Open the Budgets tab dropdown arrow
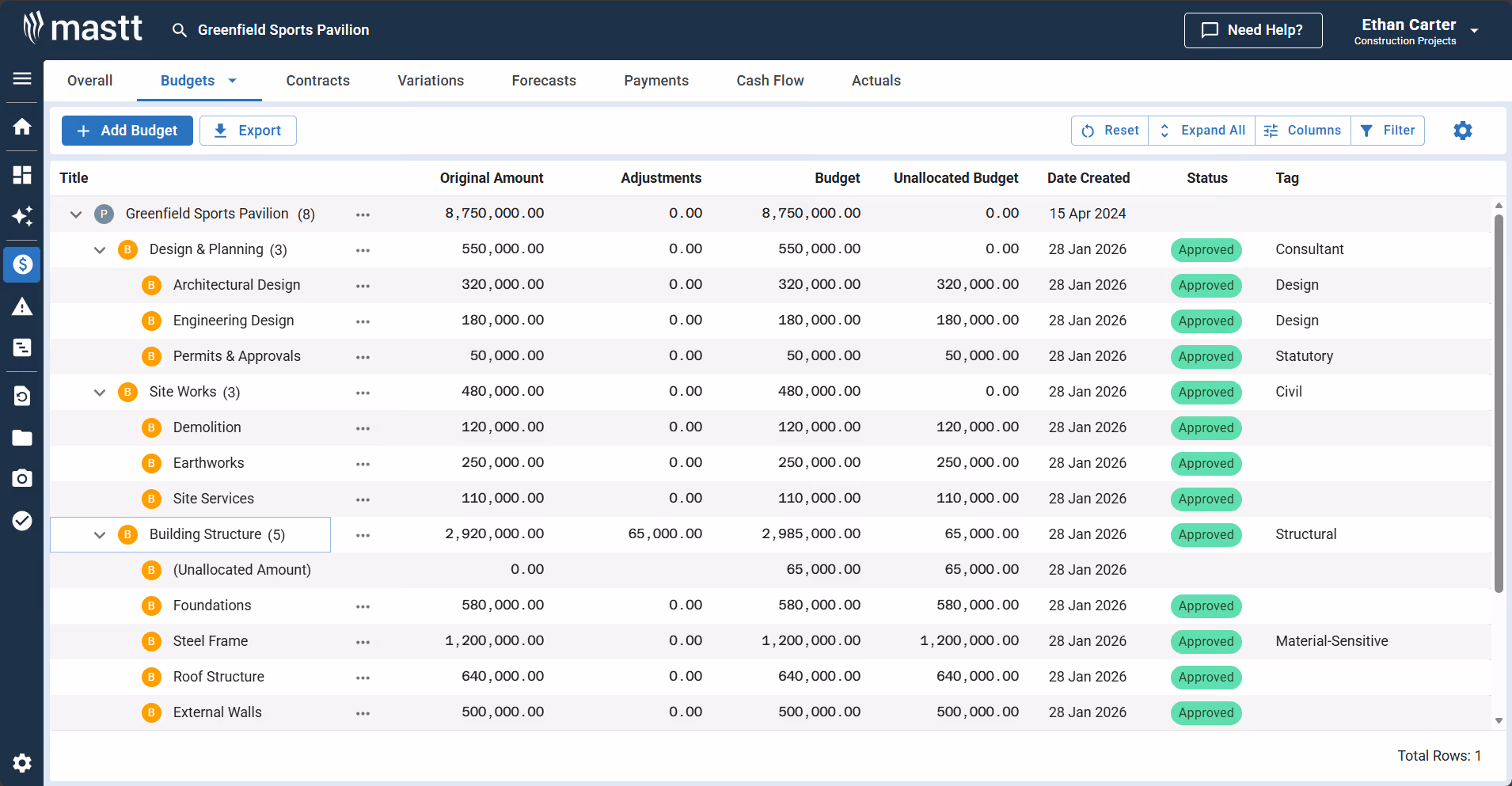Screen dimensions: 1512x786 [231, 80]
